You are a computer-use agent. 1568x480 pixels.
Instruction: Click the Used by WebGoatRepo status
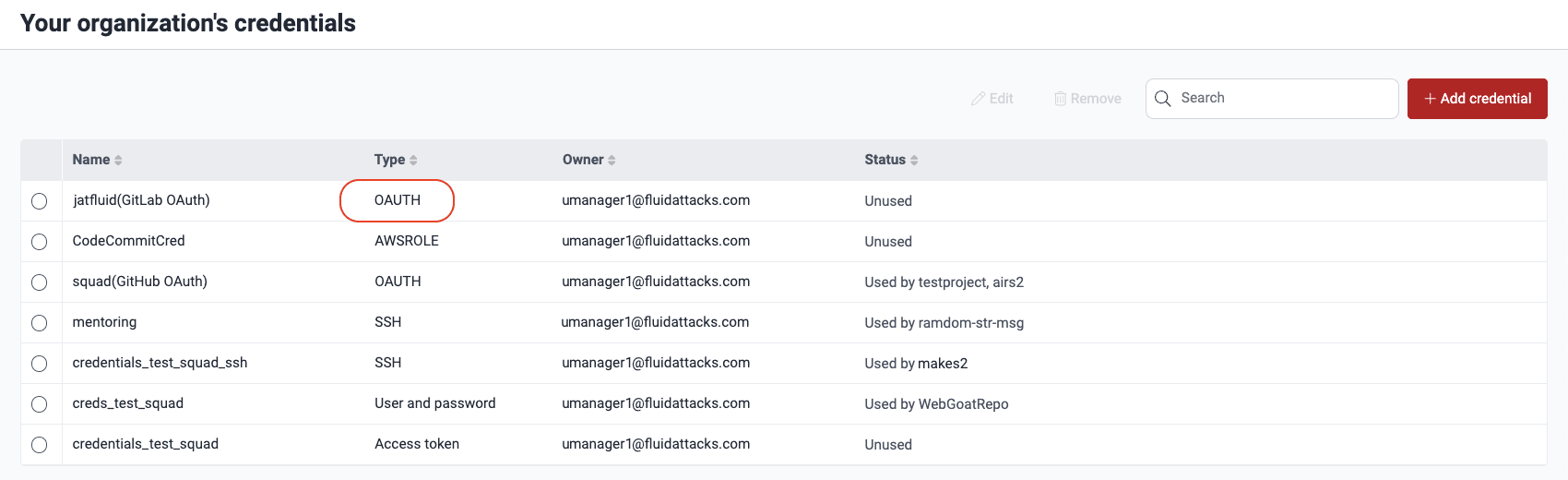click(x=936, y=404)
